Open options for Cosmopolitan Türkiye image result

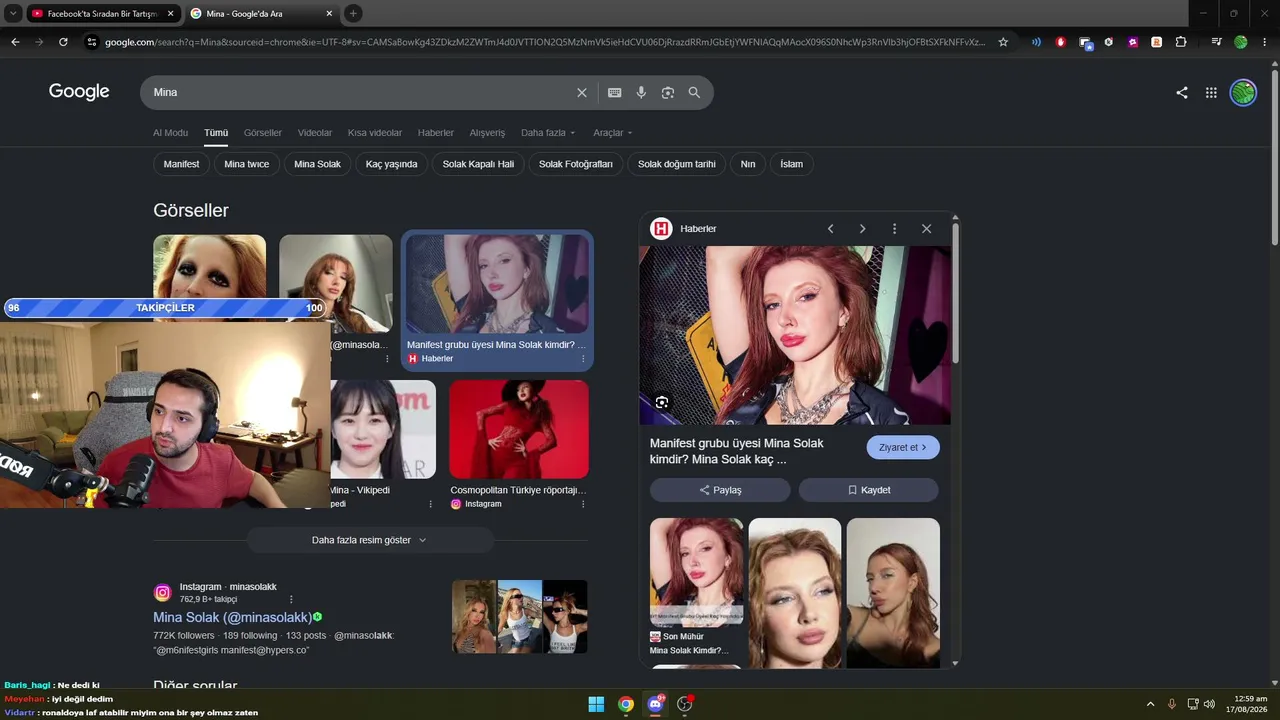point(583,504)
